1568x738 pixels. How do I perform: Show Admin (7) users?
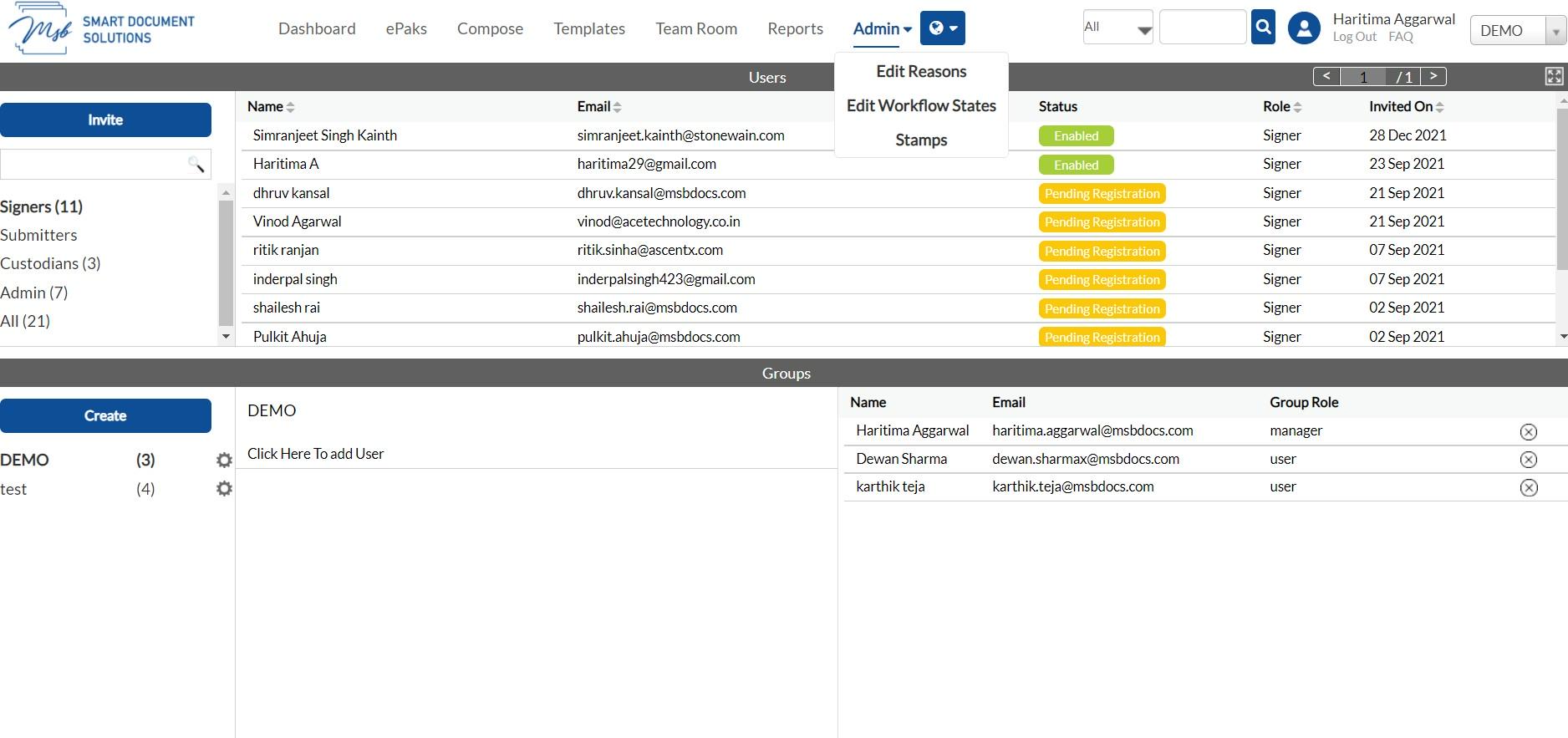[x=34, y=293]
